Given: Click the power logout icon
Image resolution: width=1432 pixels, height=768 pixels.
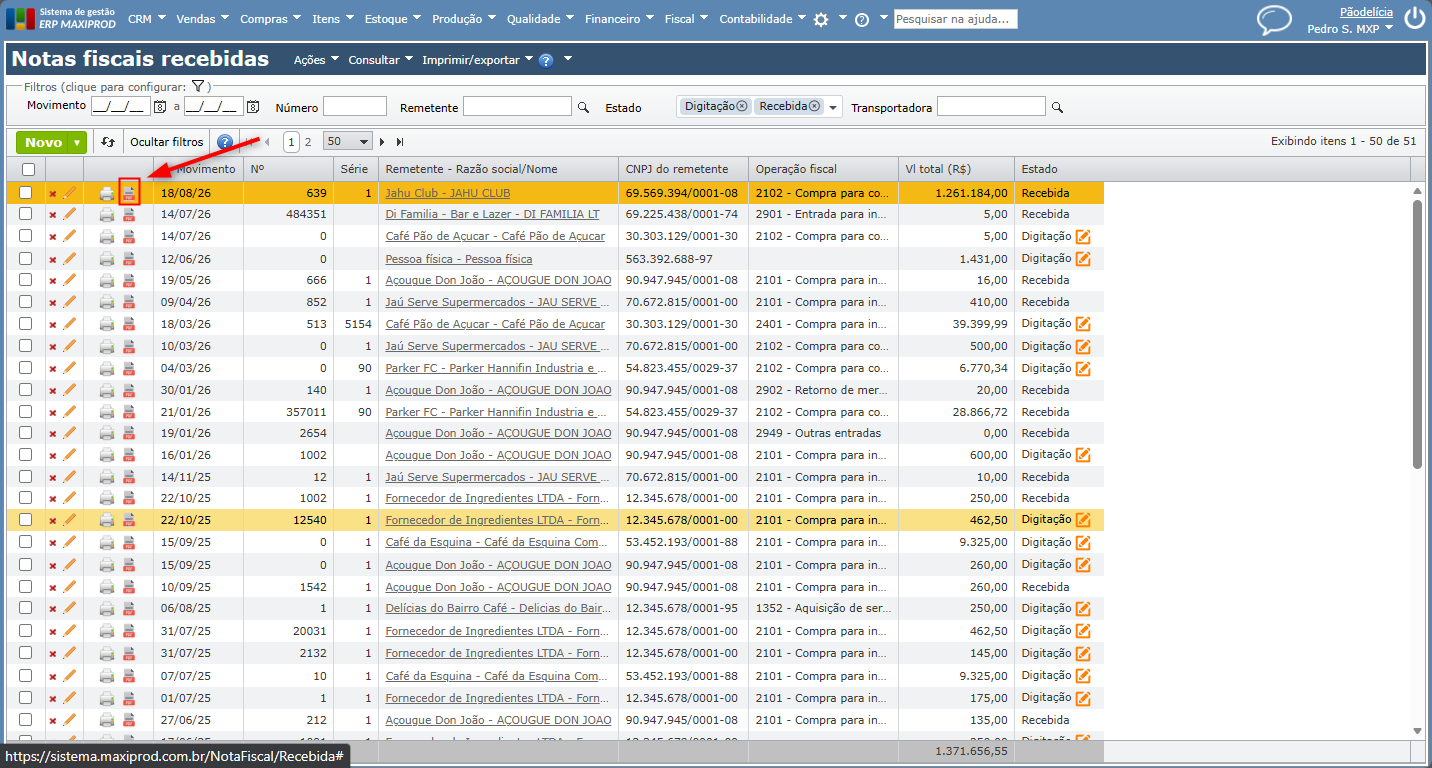Looking at the screenshot, I should [x=1414, y=18].
